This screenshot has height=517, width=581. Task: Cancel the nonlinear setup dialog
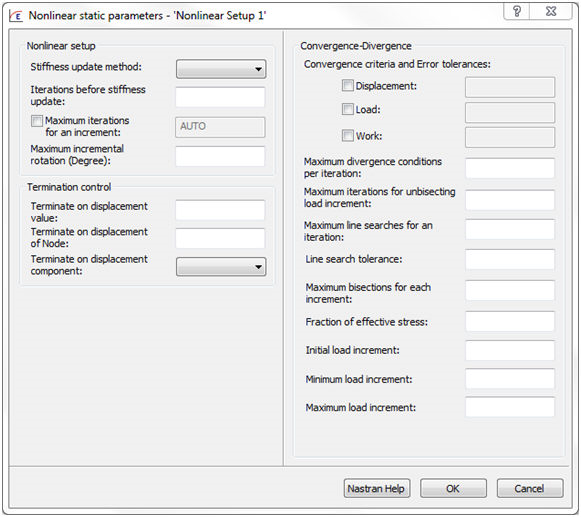point(529,488)
